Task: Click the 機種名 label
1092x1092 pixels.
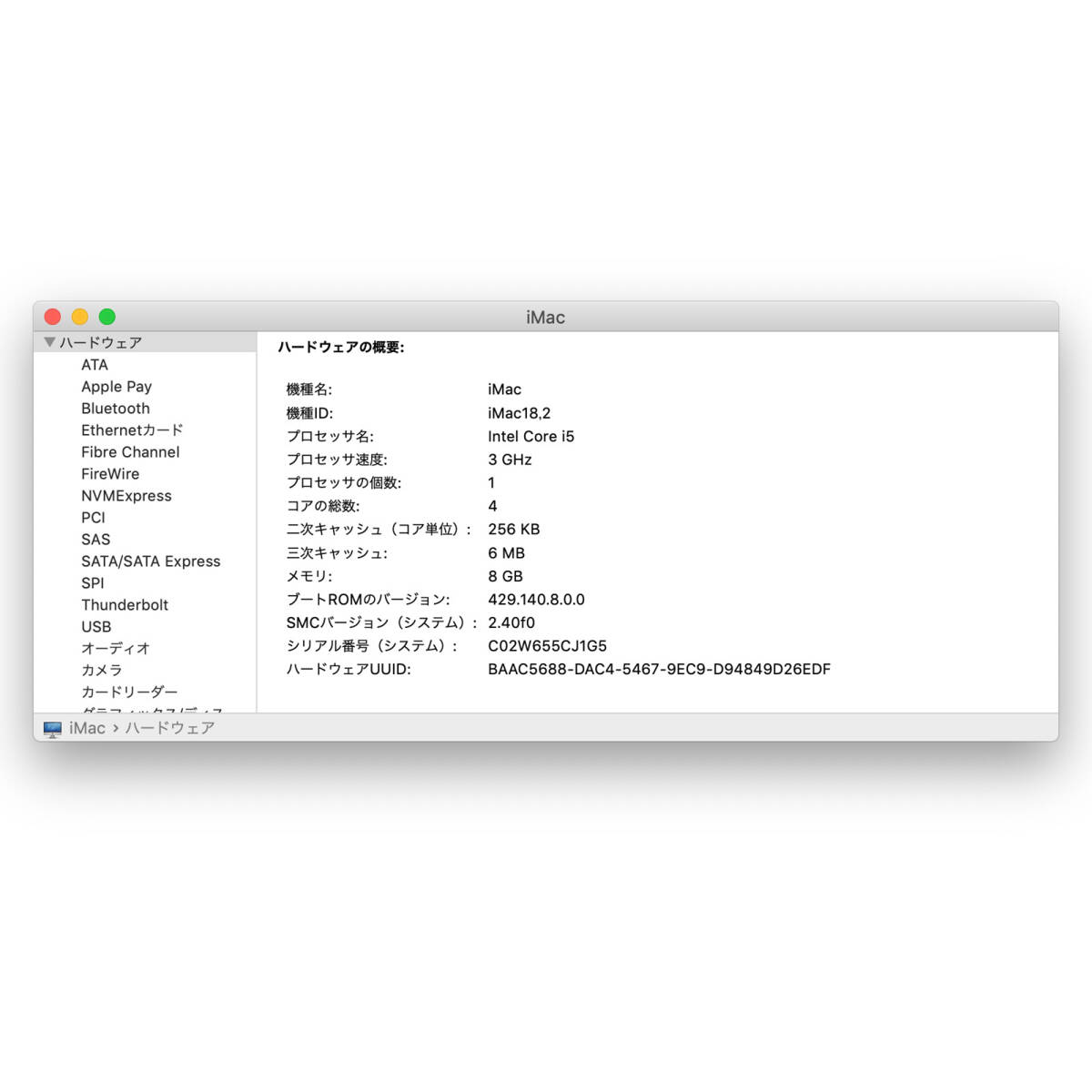Action: pos(309,389)
